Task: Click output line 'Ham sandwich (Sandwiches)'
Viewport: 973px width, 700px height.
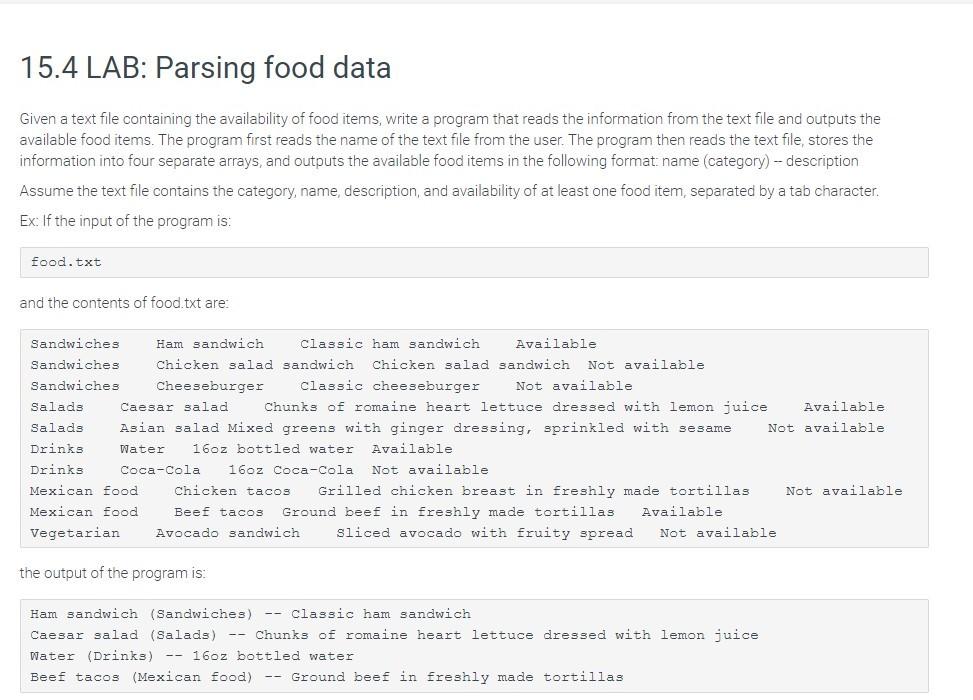Action: [250, 614]
